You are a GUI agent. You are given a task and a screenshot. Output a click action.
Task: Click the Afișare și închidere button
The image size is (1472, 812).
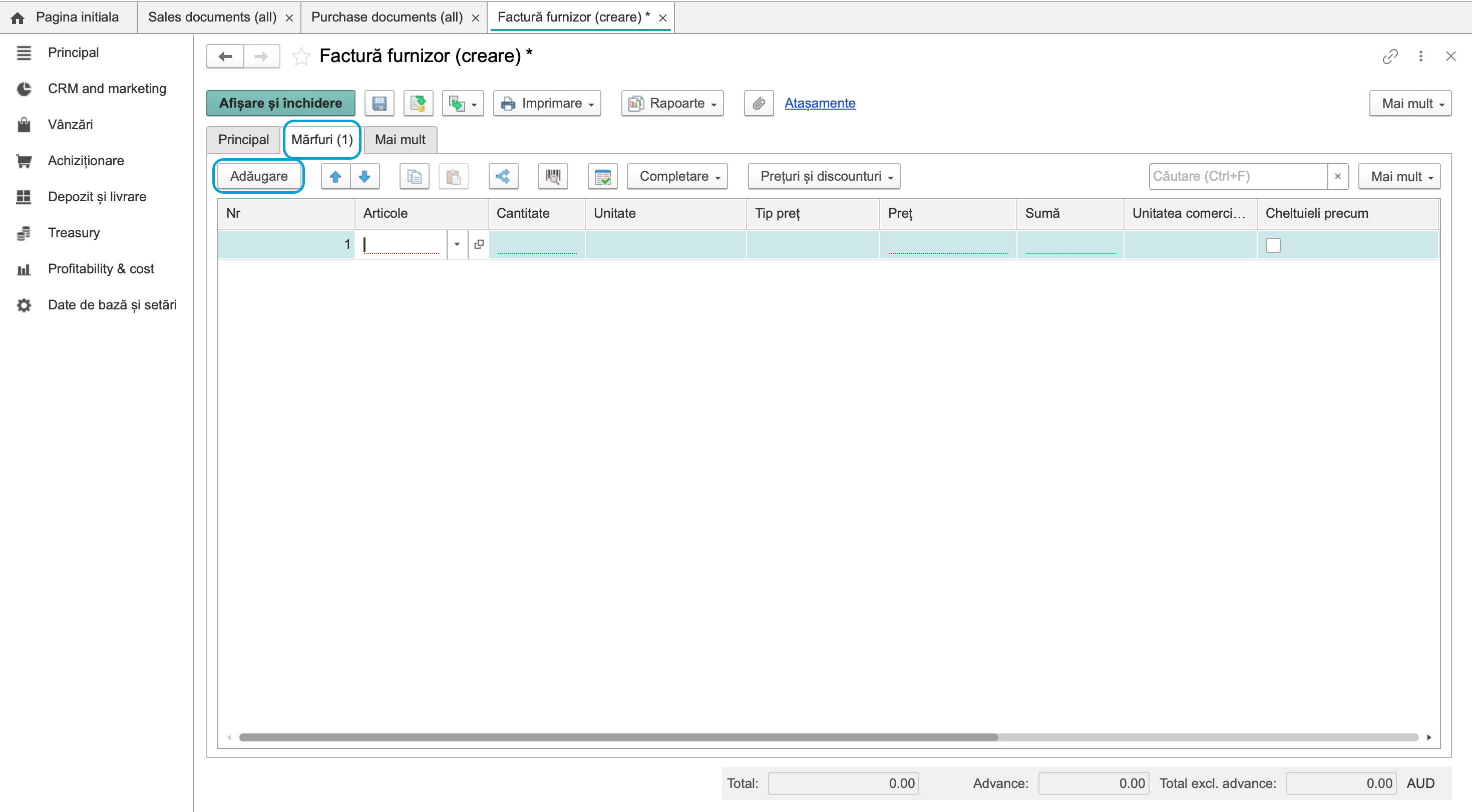pyautogui.click(x=280, y=104)
